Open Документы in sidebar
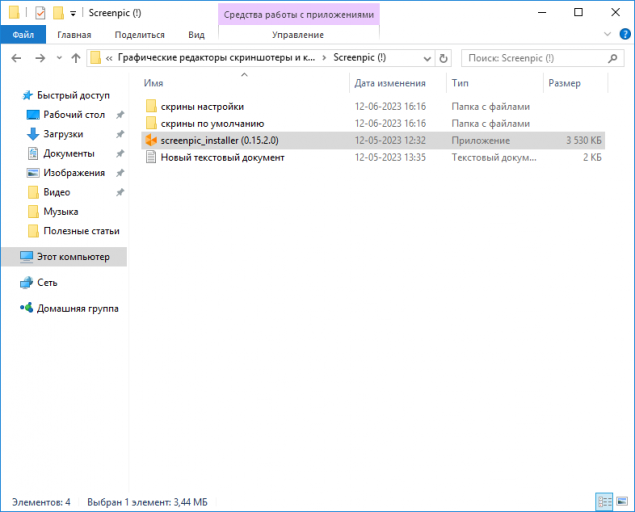 pos(69,154)
